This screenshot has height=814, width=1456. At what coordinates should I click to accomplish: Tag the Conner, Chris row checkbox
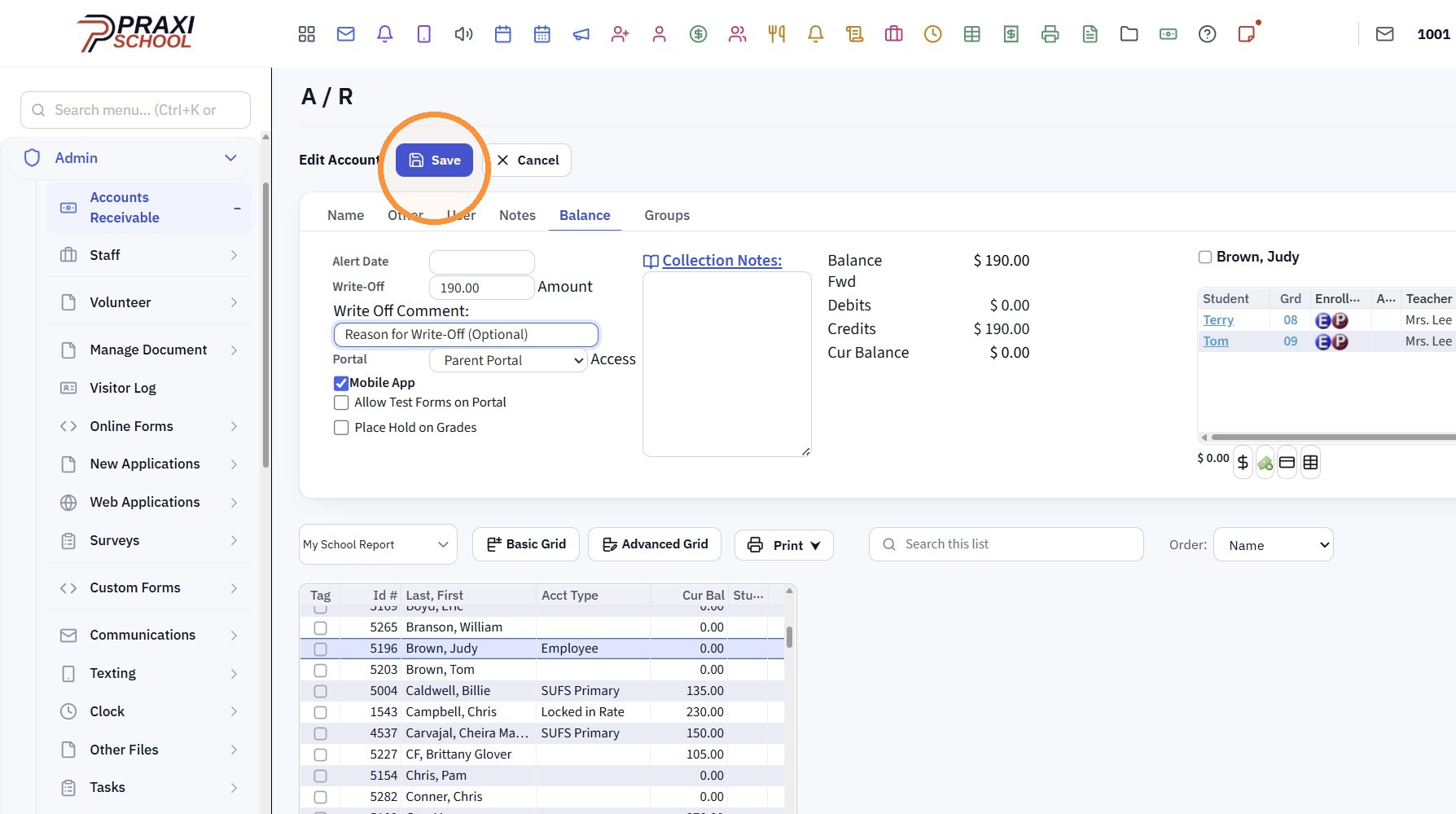320,798
